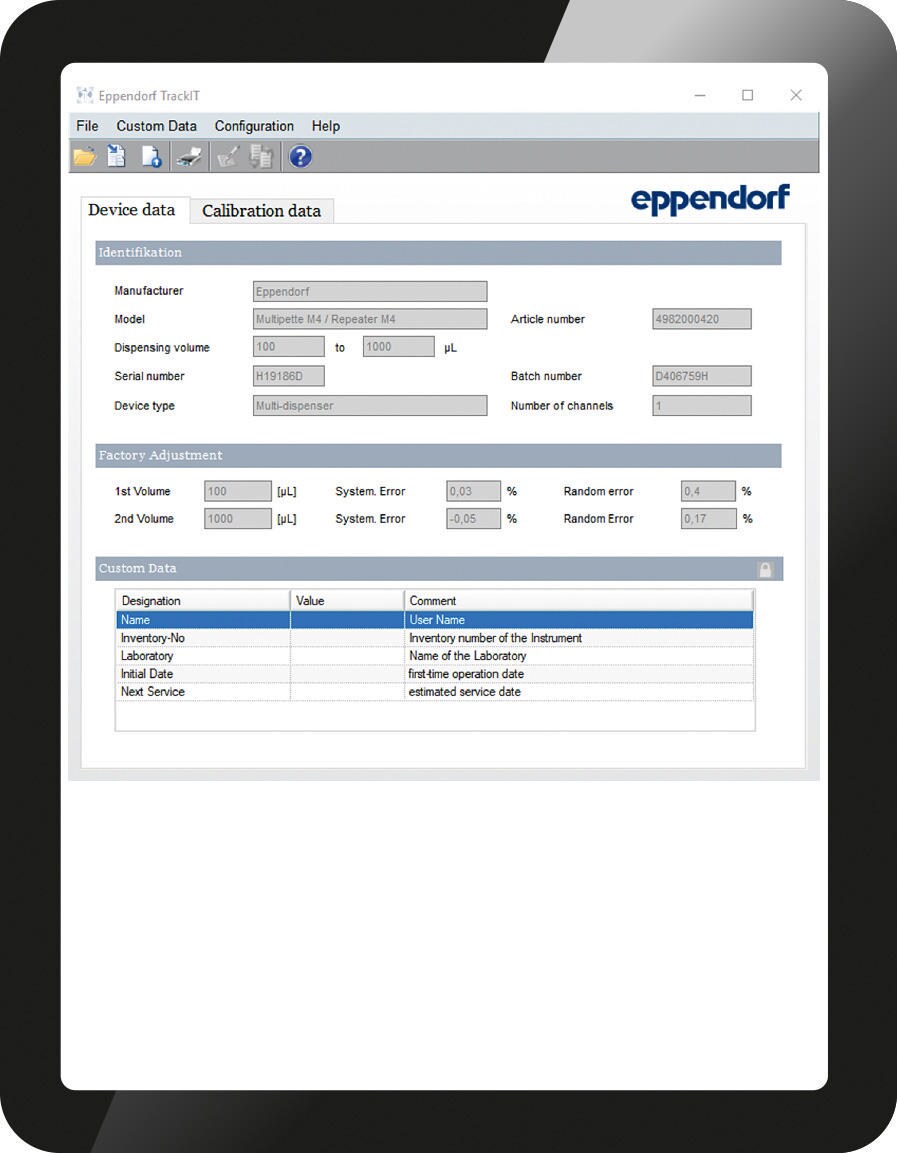
Task: Click the Batch number field D406759H
Action: [701, 376]
